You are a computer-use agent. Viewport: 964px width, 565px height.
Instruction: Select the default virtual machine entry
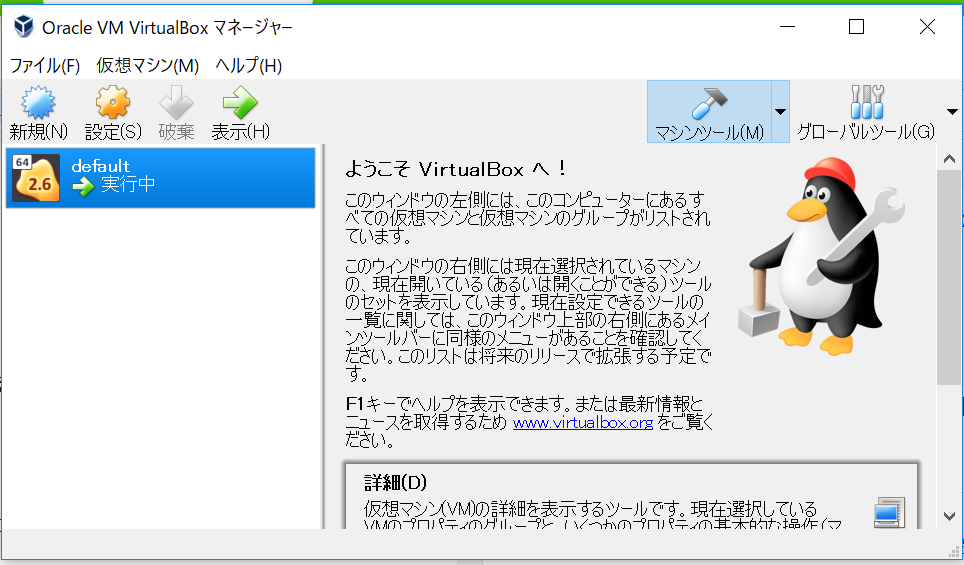tap(160, 178)
